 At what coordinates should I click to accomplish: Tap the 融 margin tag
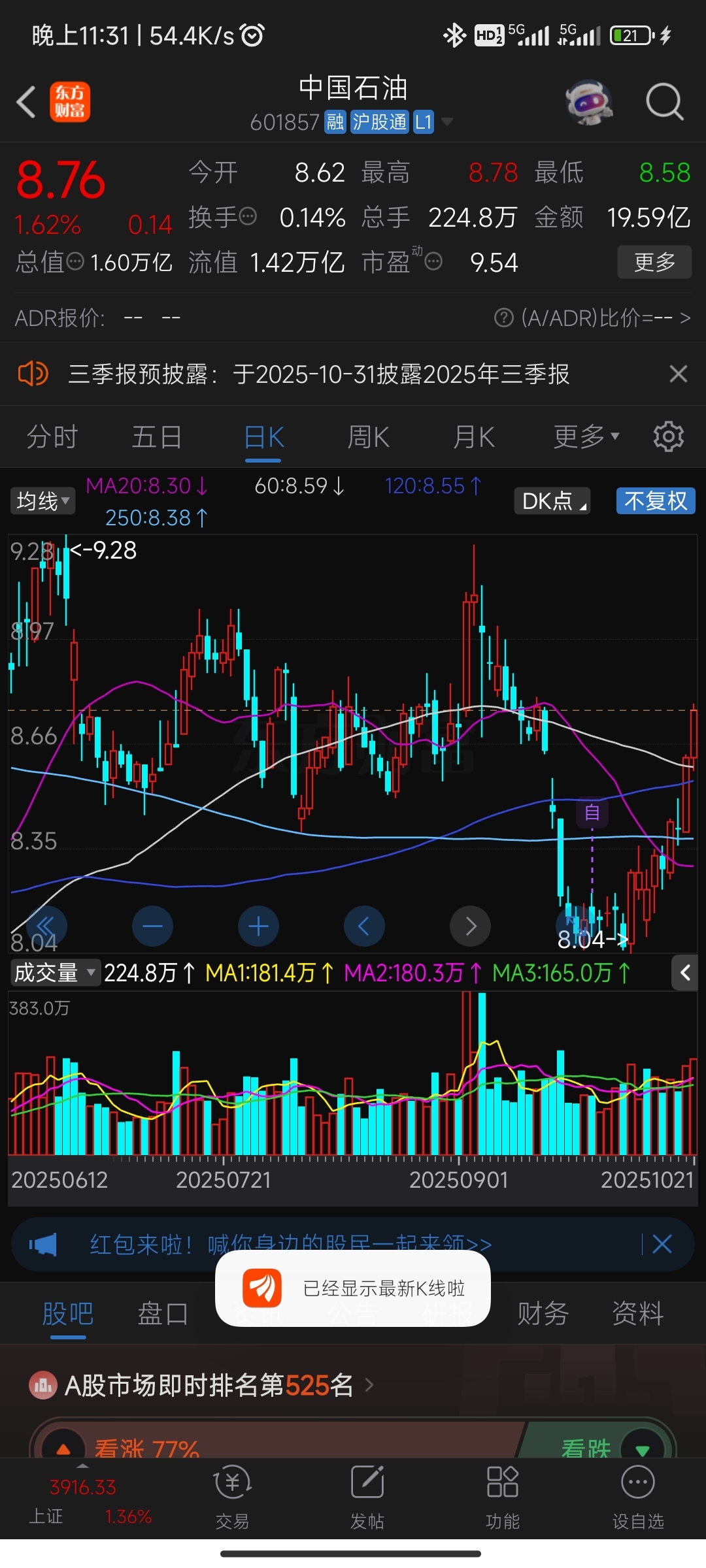coord(335,122)
